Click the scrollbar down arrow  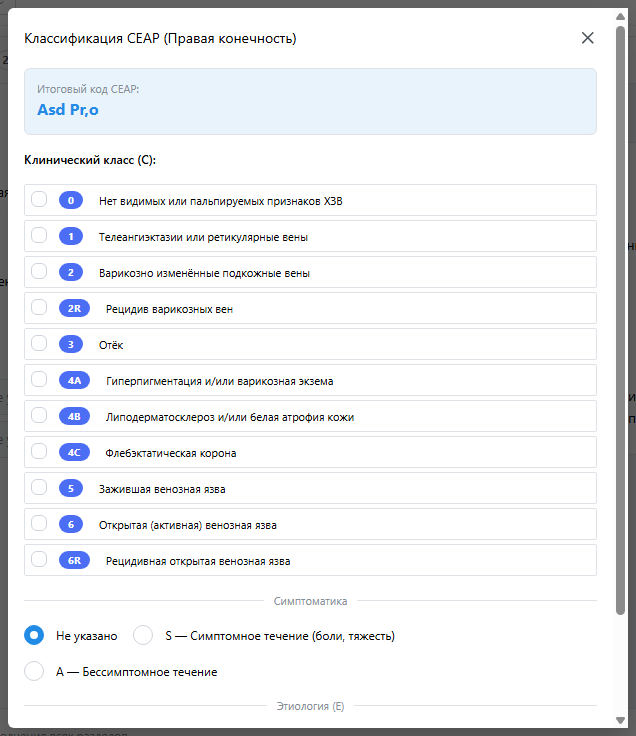pos(621,720)
